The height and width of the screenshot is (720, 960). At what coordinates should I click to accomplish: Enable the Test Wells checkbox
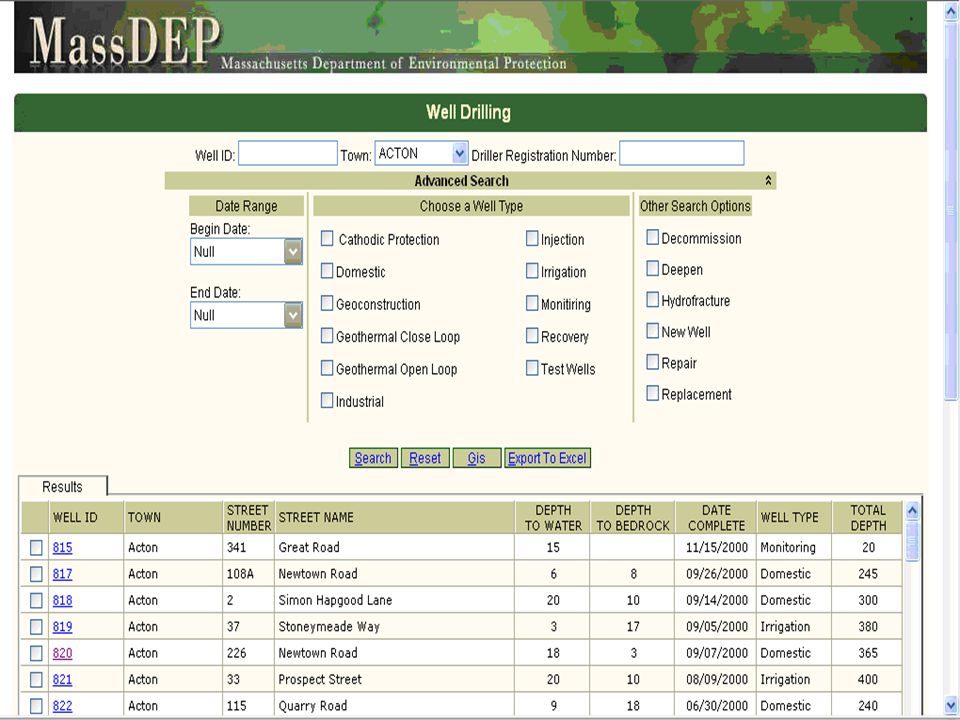[x=532, y=369]
